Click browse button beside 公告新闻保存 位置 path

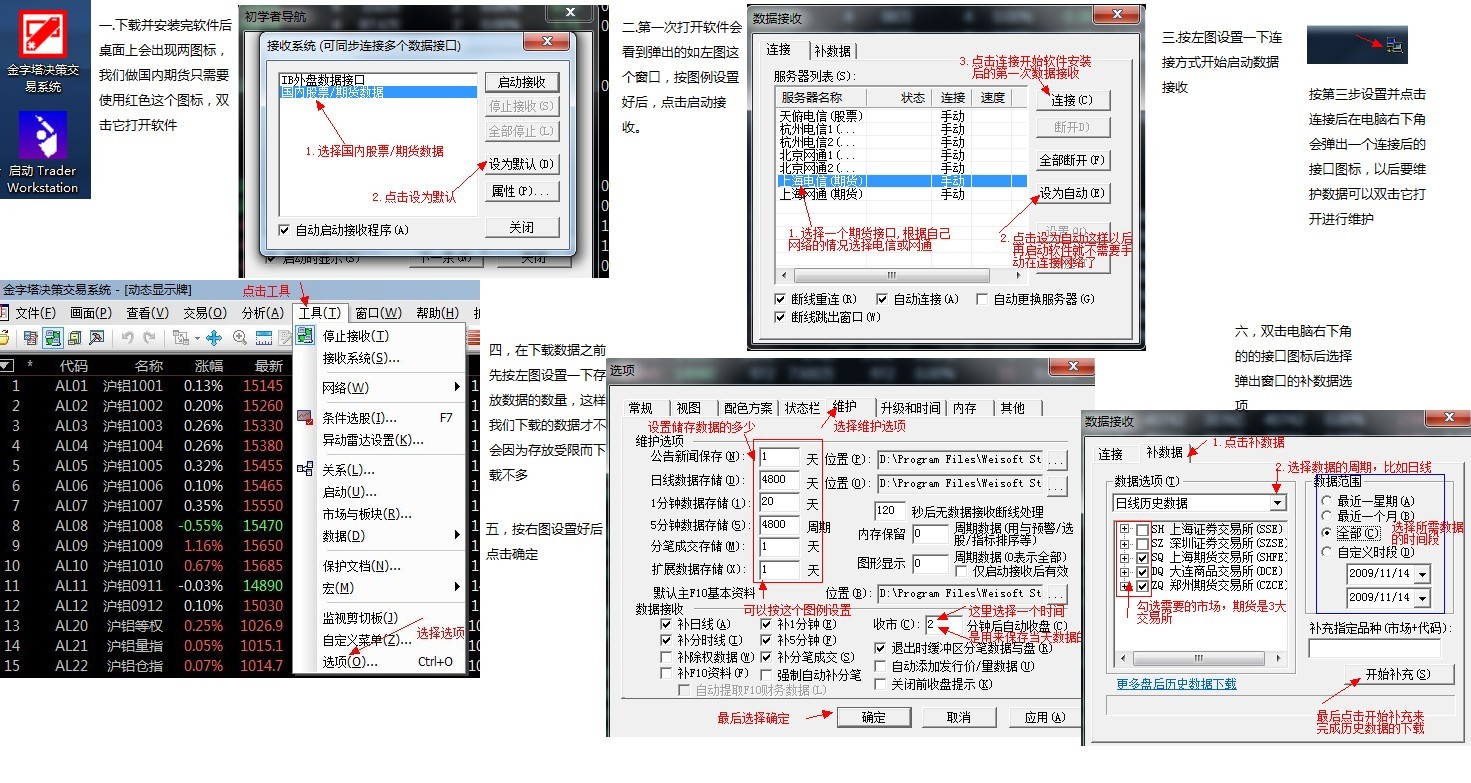point(1057,460)
